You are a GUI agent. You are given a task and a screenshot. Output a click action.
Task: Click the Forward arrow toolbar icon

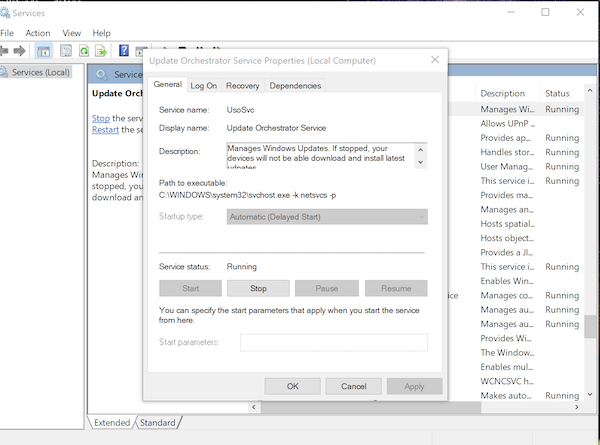[x=19, y=51]
